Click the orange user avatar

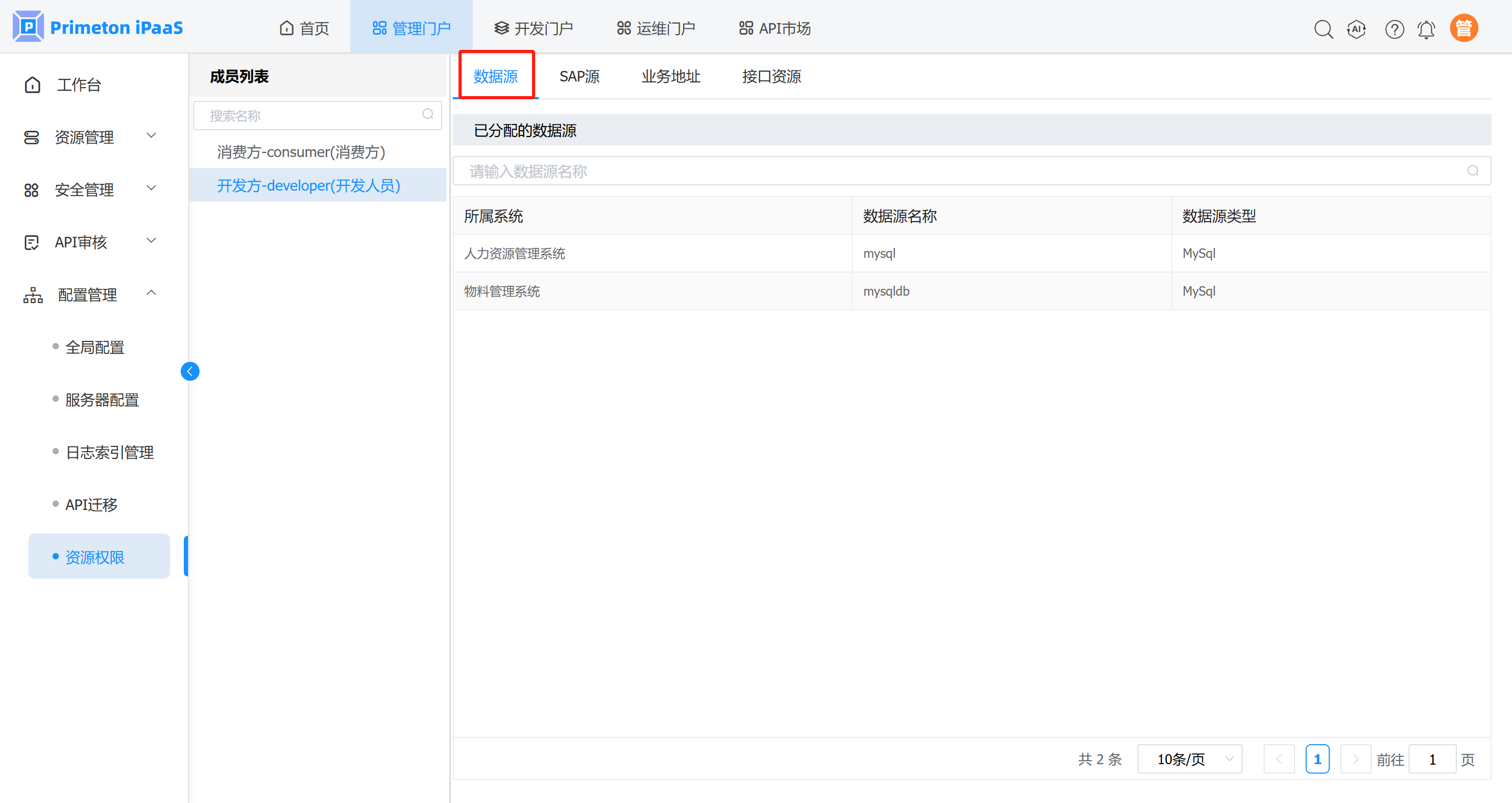point(1463,28)
